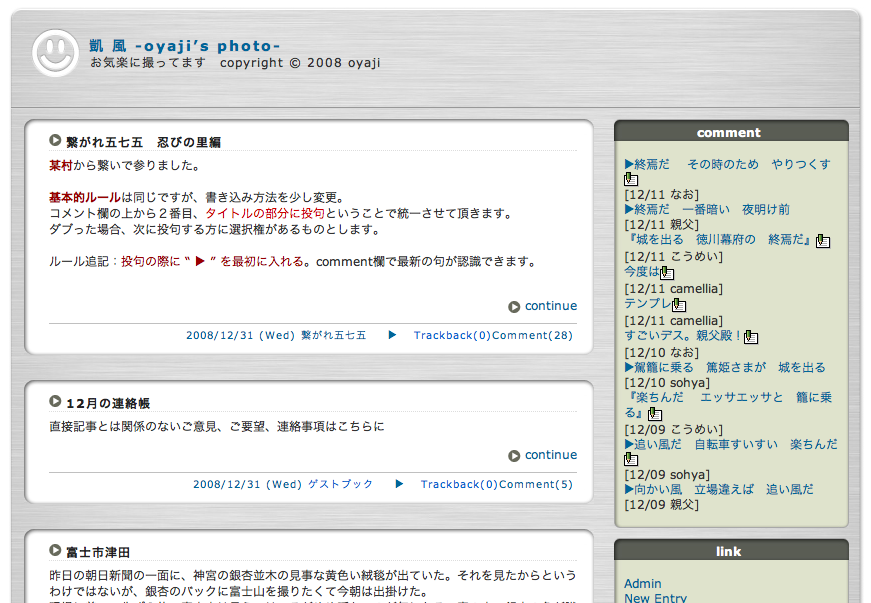Viewport: 871px width, 603px height.
Task: Open comment ▶駕籠に乗る 篤姫さまが 城を出る
Action: [x=725, y=367]
